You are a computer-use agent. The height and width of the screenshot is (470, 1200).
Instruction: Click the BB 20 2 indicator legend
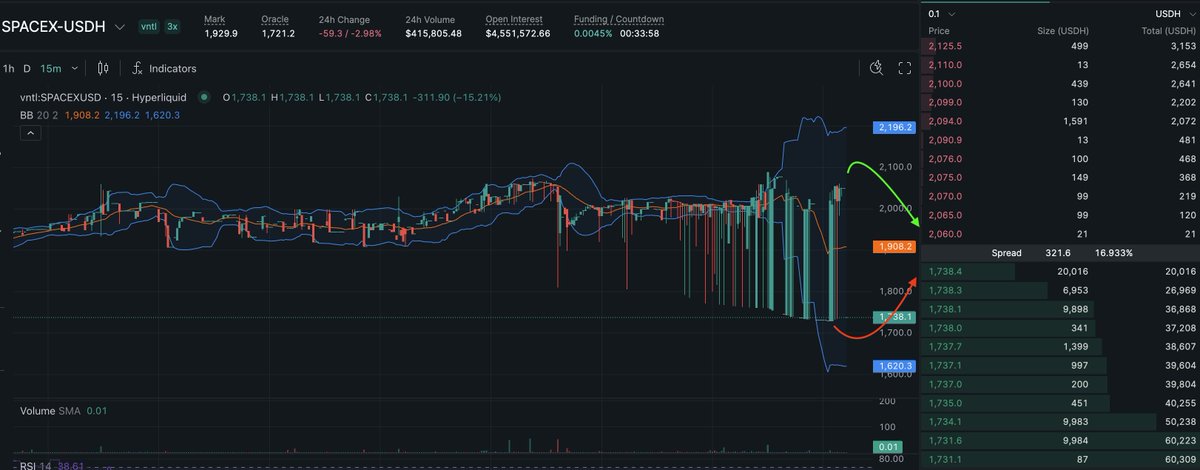click(x=40, y=115)
